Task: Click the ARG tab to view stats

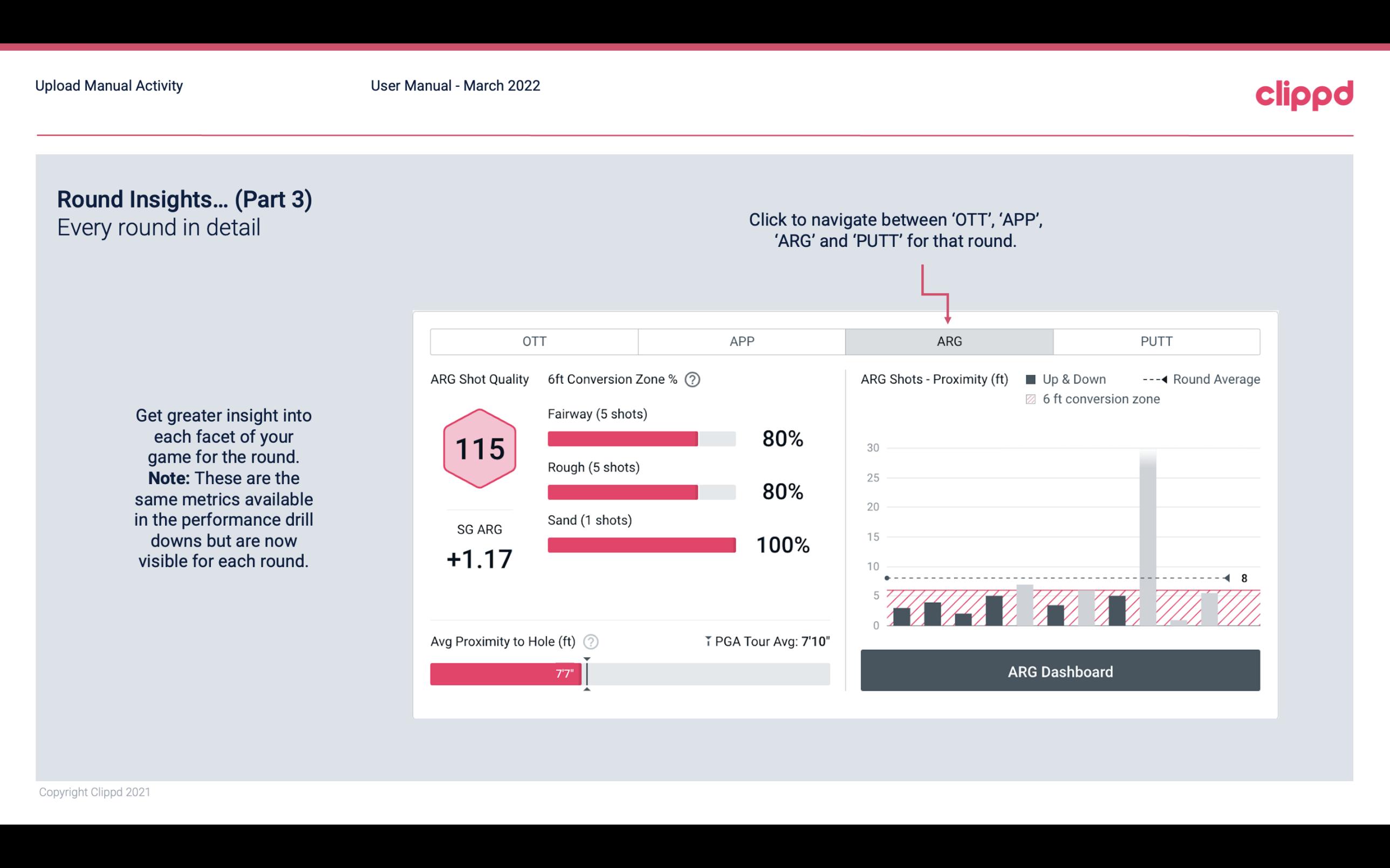Action: pyautogui.click(x=947, y=342)
